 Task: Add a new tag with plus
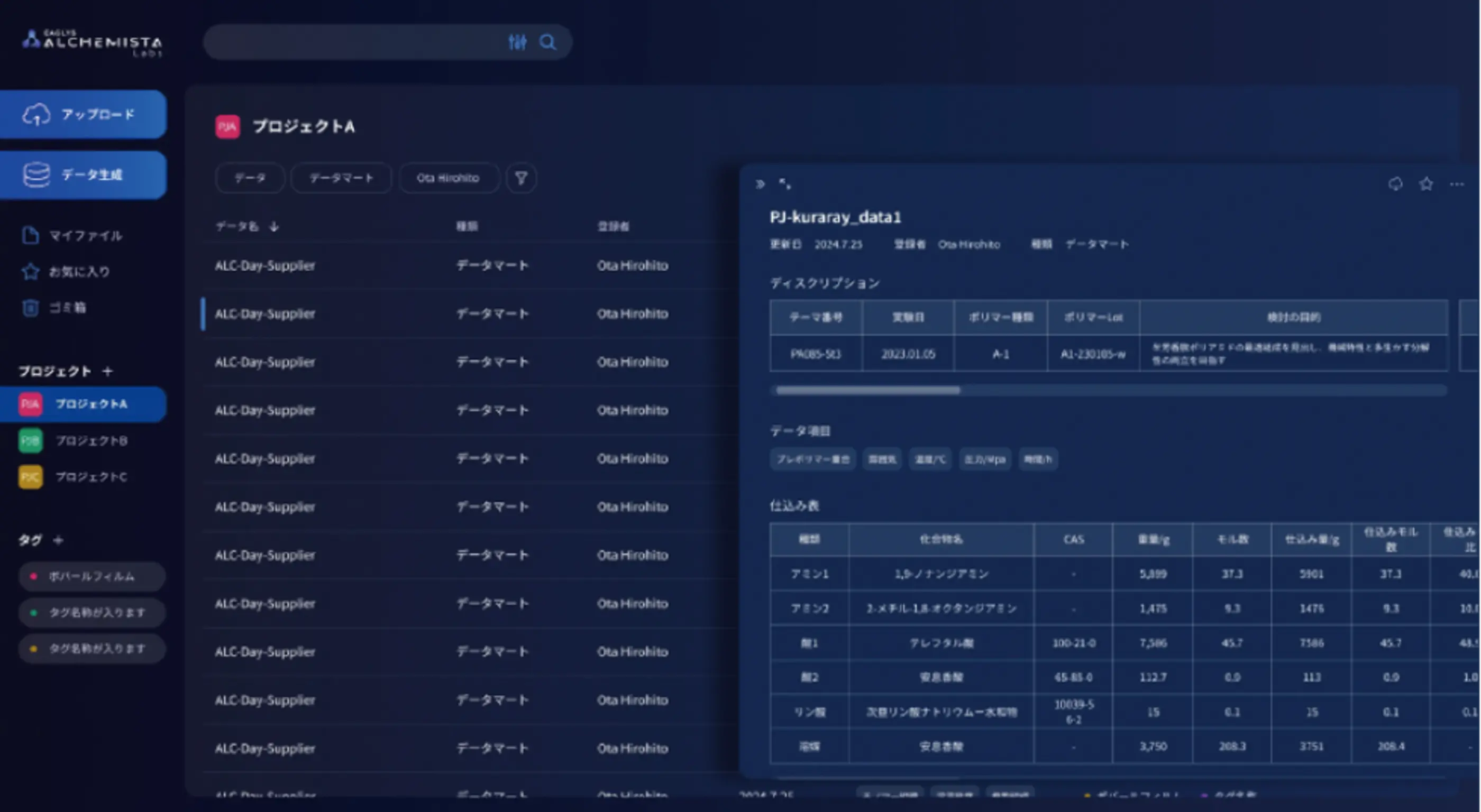pos(58,540)
